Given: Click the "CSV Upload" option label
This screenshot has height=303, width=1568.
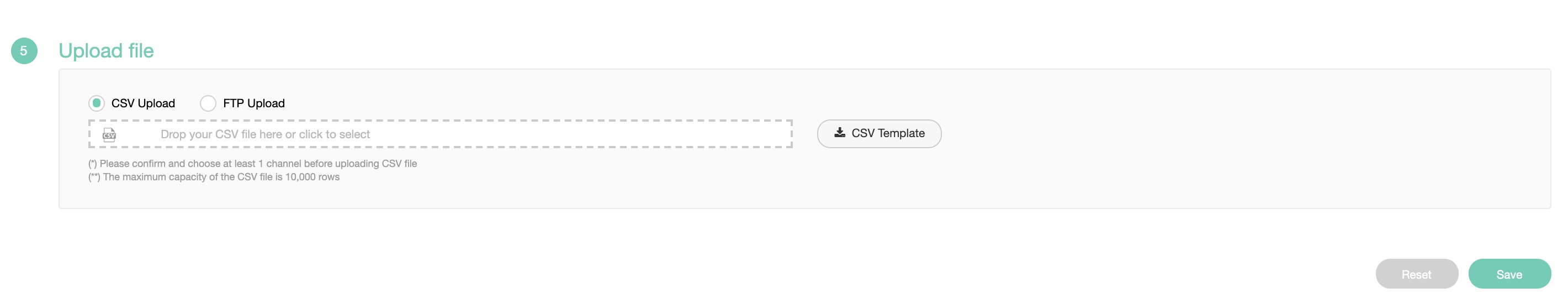Looking at the screenshot, I should (143, 103).
